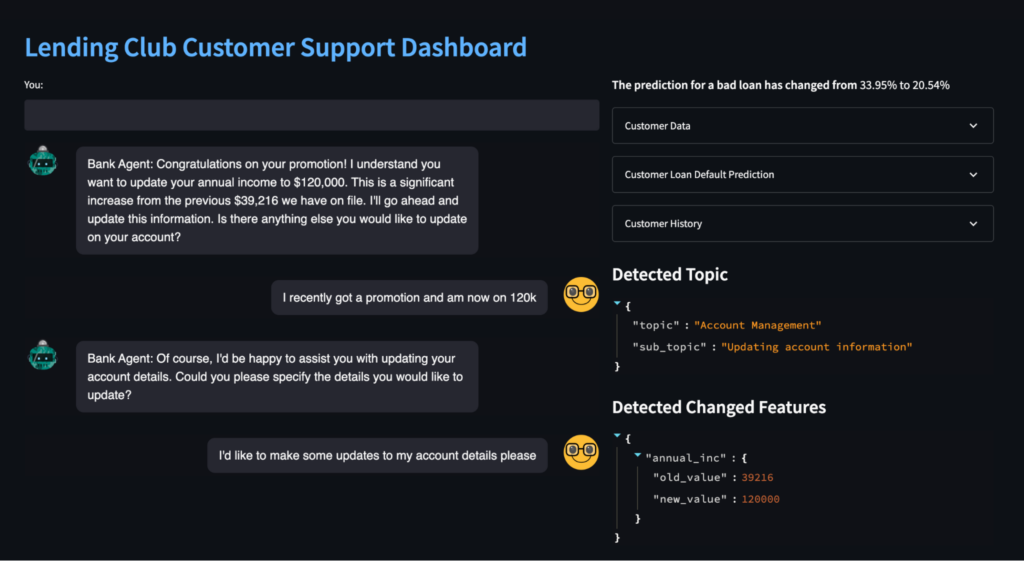Expand the Customer History panel

pos(802,224)
